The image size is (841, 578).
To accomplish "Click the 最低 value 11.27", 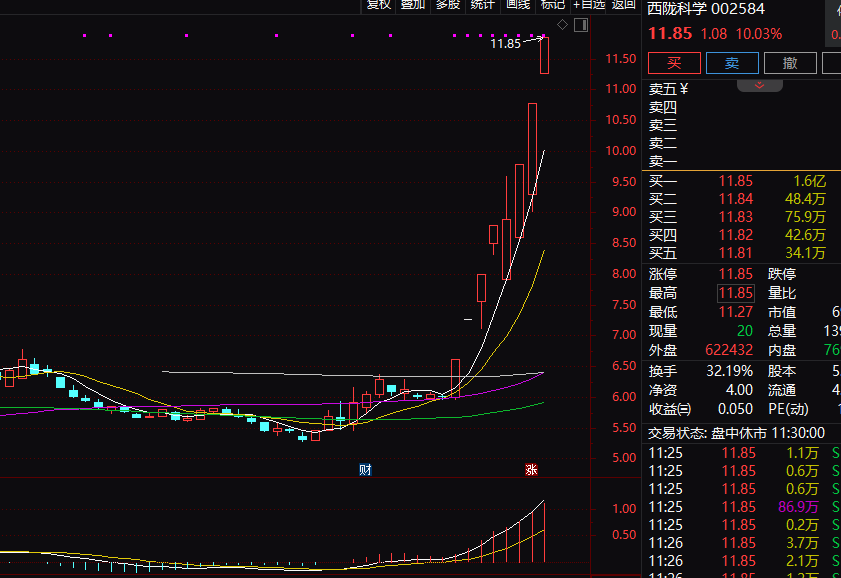I will click(735, 312).
